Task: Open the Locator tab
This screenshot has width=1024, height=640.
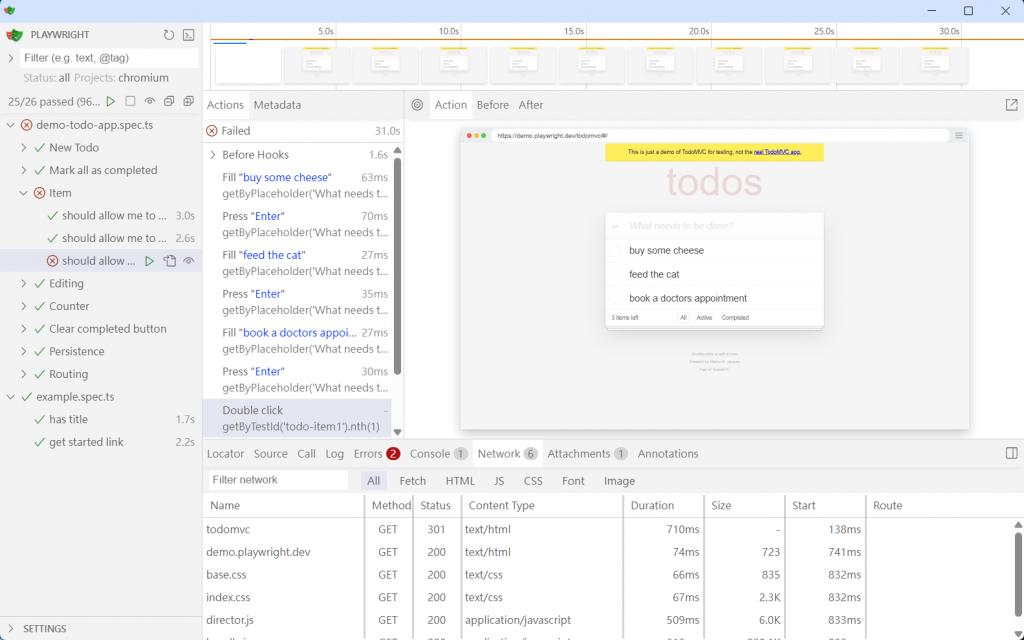Action: [225, 453]
